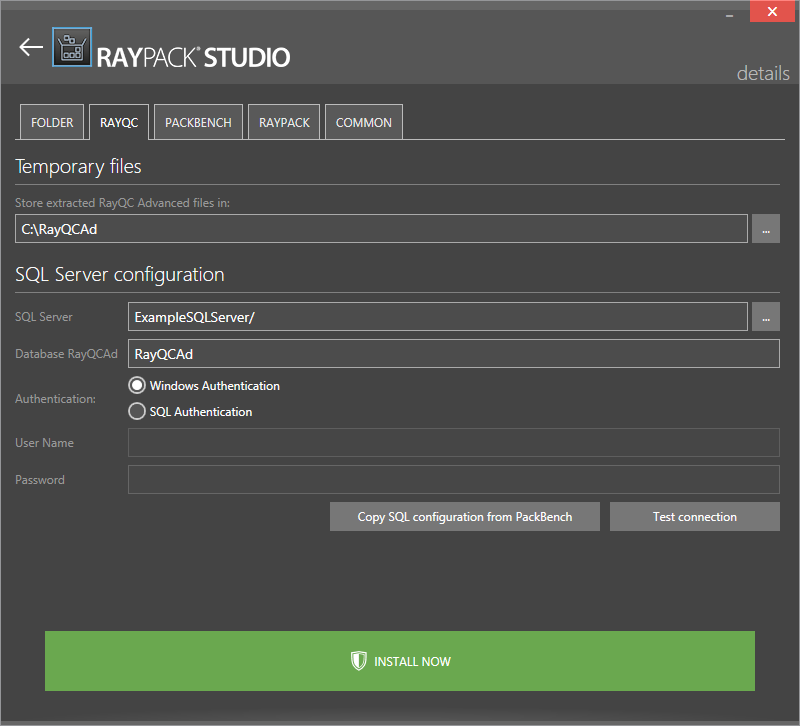This screenshot has width=800, height=726.
Task: Select Windows Authentication option
Action: 138,386
